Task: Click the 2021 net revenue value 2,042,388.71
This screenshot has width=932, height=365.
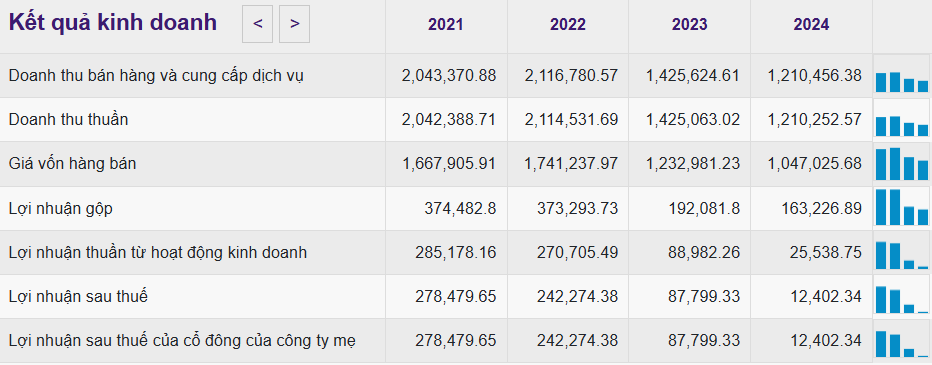Action: pyautogui.click(x=449, y=119)
